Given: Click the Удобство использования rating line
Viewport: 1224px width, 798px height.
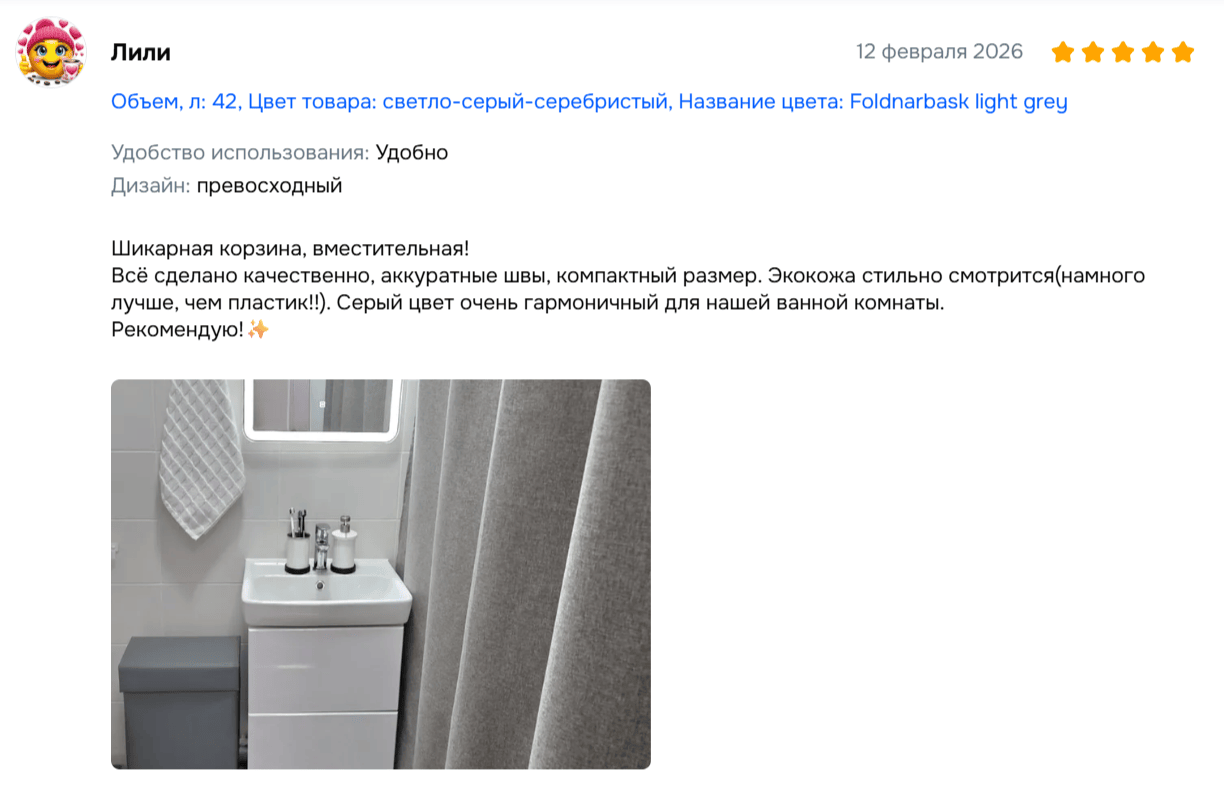Looking at the screenshot, I should click(279, 153).
